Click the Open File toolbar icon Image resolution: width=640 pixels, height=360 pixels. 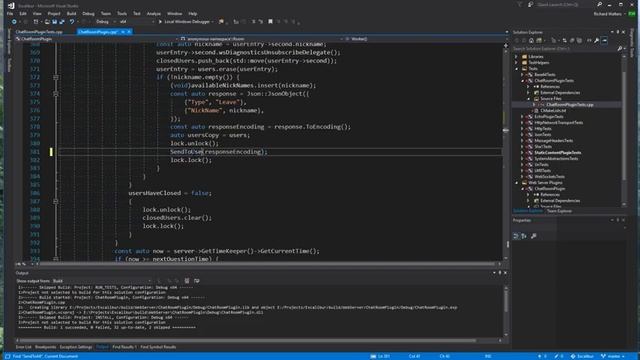pos(47,22)
